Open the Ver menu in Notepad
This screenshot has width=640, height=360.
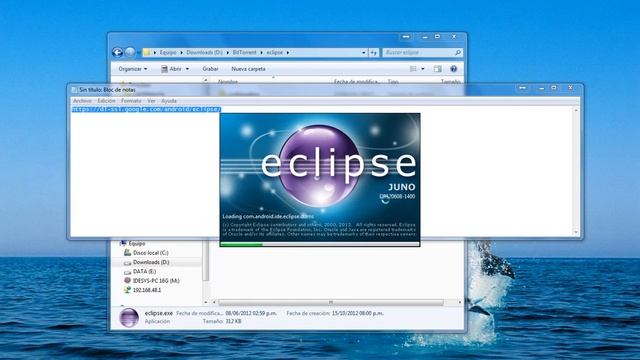click(x=151, y=101)
